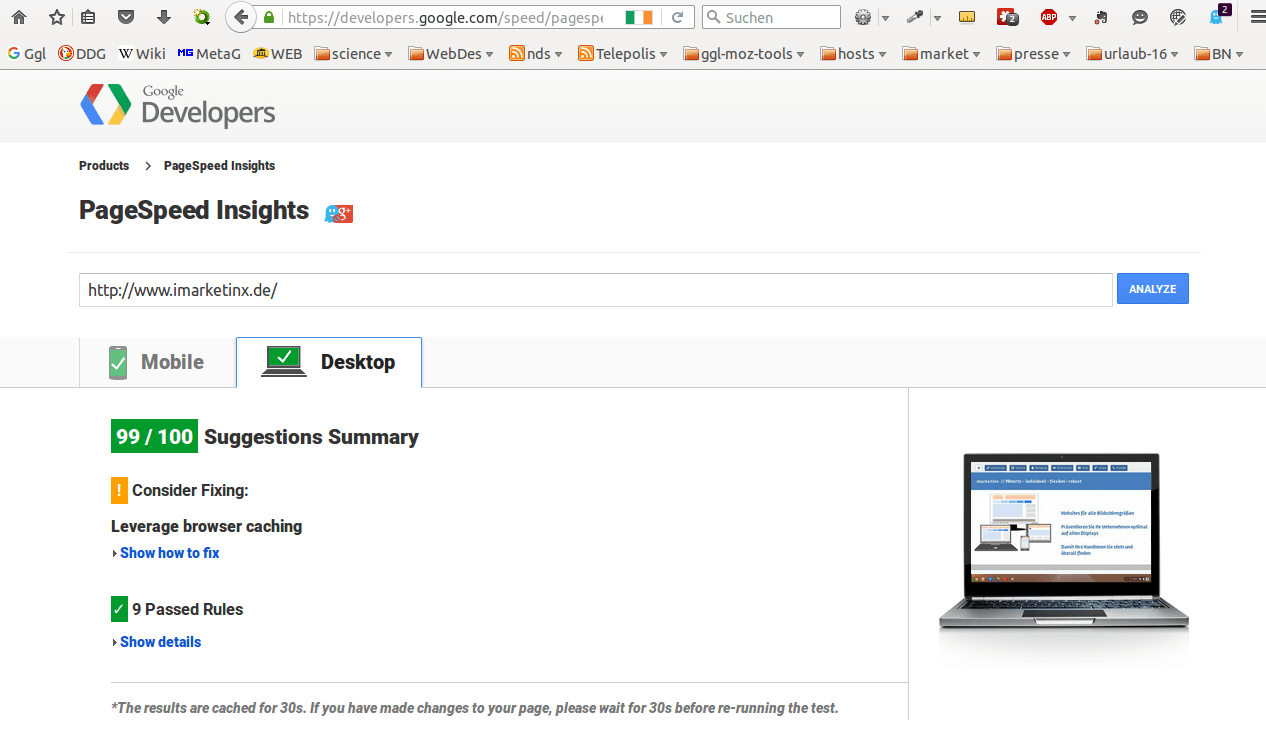Follow the PageSpeed Insights breadcrumb link
The width and height of the screenshot is (1266, 743).
coord(219,166)
